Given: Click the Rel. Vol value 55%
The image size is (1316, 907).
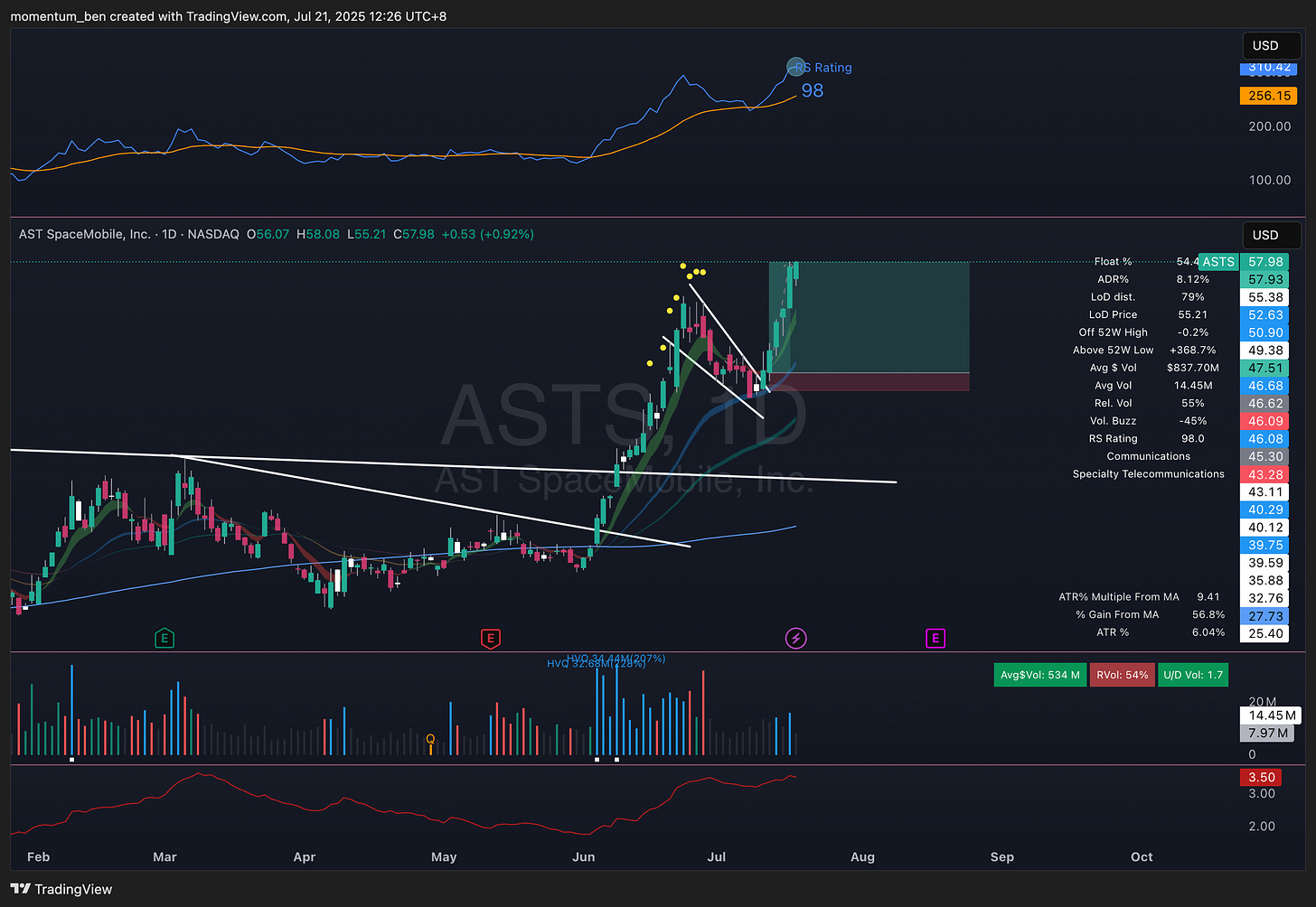Looking at the screenshot, I should 1193,403.
